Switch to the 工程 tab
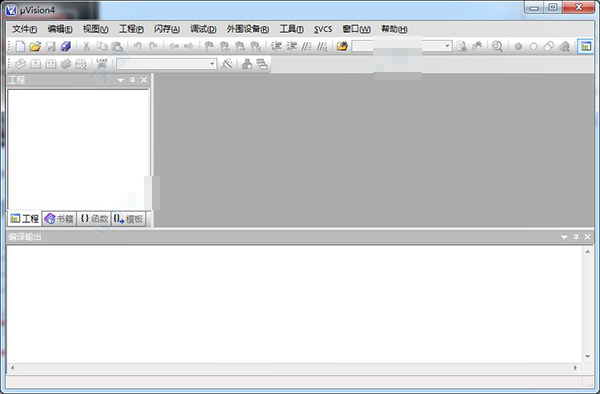This screenshot has height=394, width=600. [25, 219]
